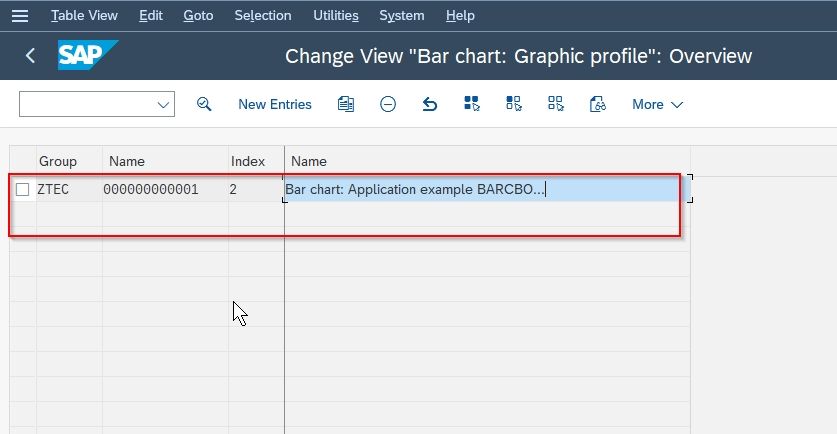Click the New Entries button
837x434 pixels.
(x=275, y=105)
